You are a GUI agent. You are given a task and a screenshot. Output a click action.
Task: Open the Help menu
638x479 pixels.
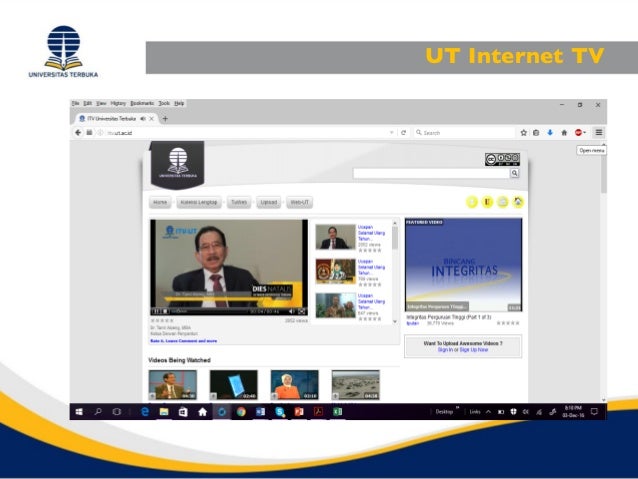coord(179,103)
